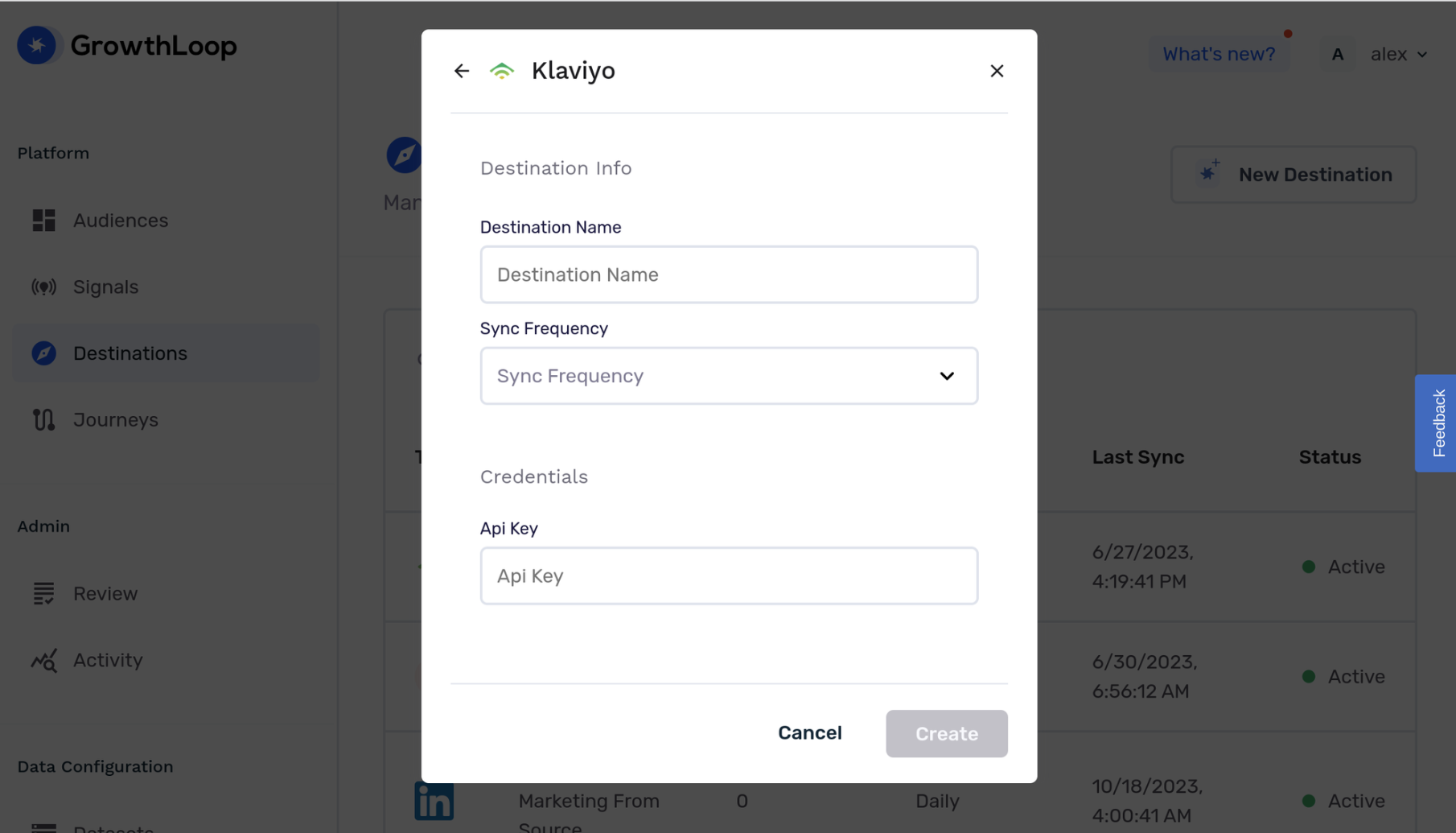Click the Last Sync column header
1456x833 pixels.
pos(1137,457)
